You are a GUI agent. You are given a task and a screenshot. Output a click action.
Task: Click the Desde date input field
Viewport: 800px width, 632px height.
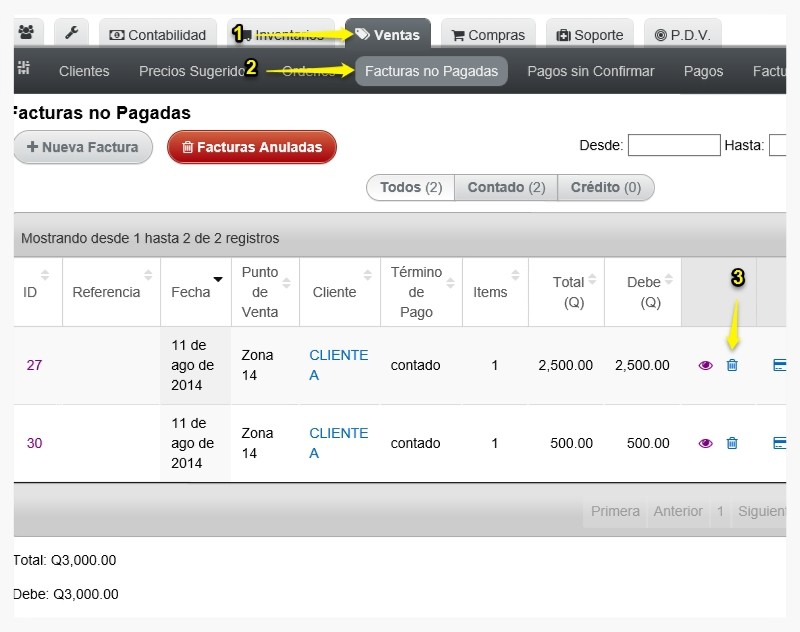point(674,145)
